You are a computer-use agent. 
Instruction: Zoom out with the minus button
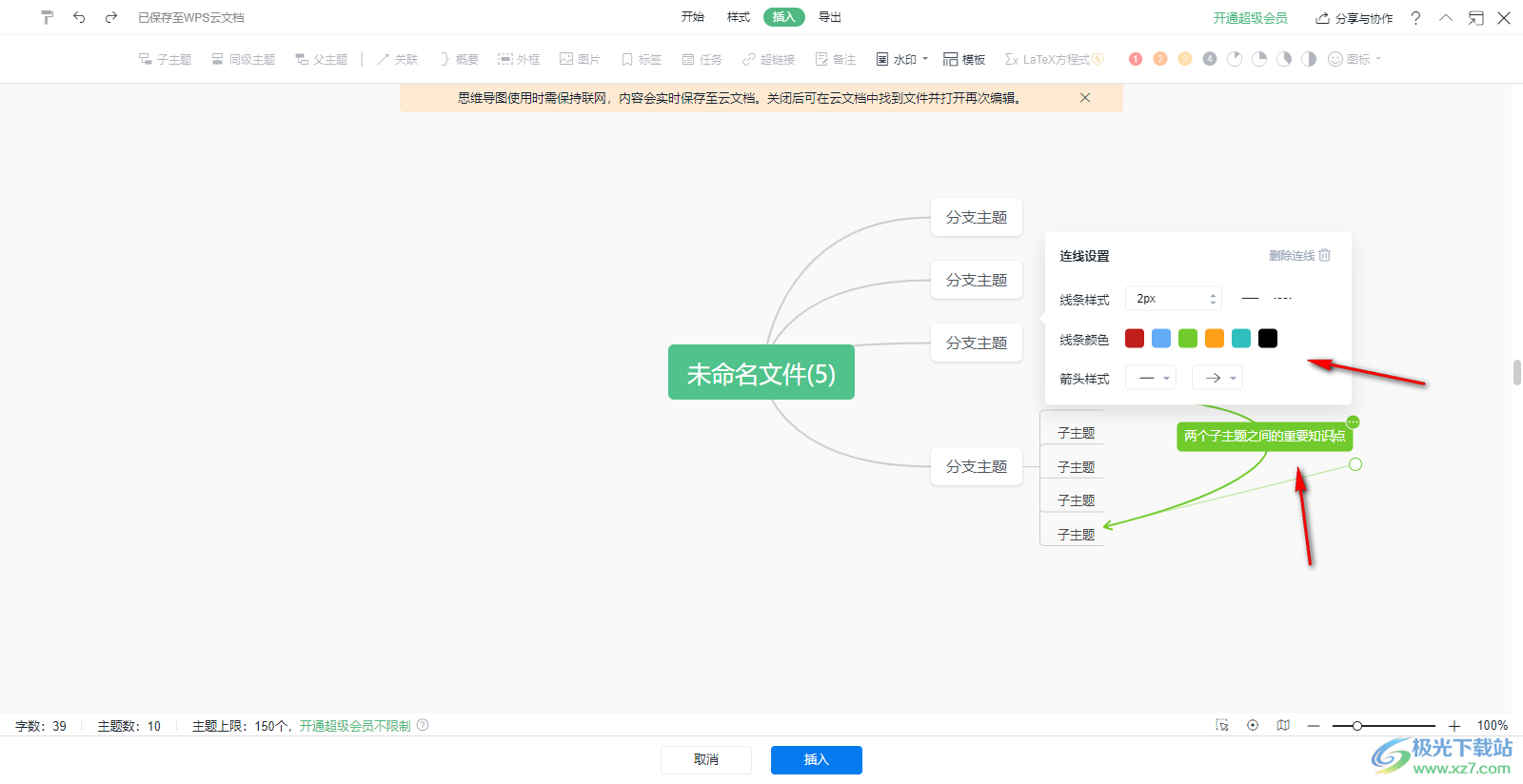click(x=1314, y=726)
